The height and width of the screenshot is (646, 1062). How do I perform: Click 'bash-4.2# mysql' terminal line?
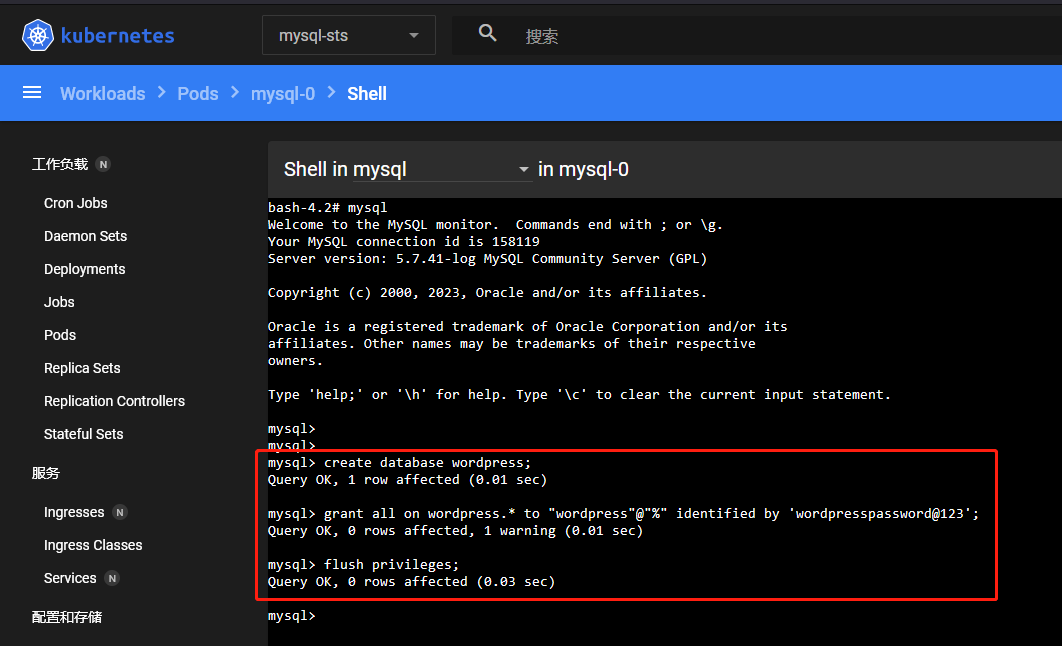[x=327, y=208]
